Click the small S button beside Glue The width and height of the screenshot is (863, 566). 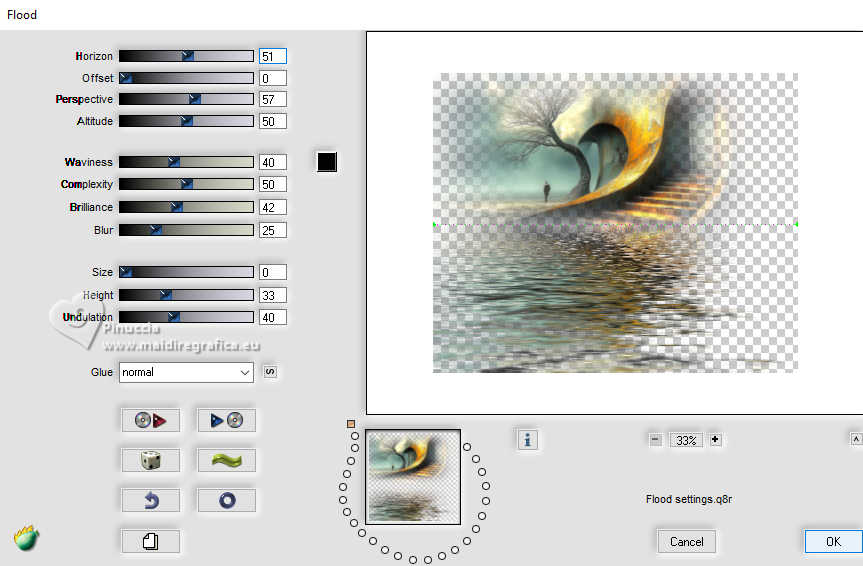click(270, 372)
